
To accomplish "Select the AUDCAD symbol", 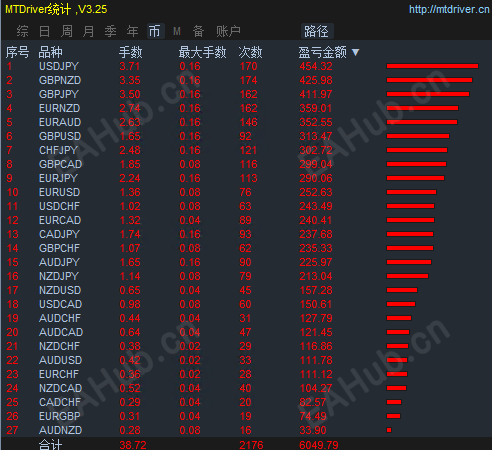I will point(61,332).
